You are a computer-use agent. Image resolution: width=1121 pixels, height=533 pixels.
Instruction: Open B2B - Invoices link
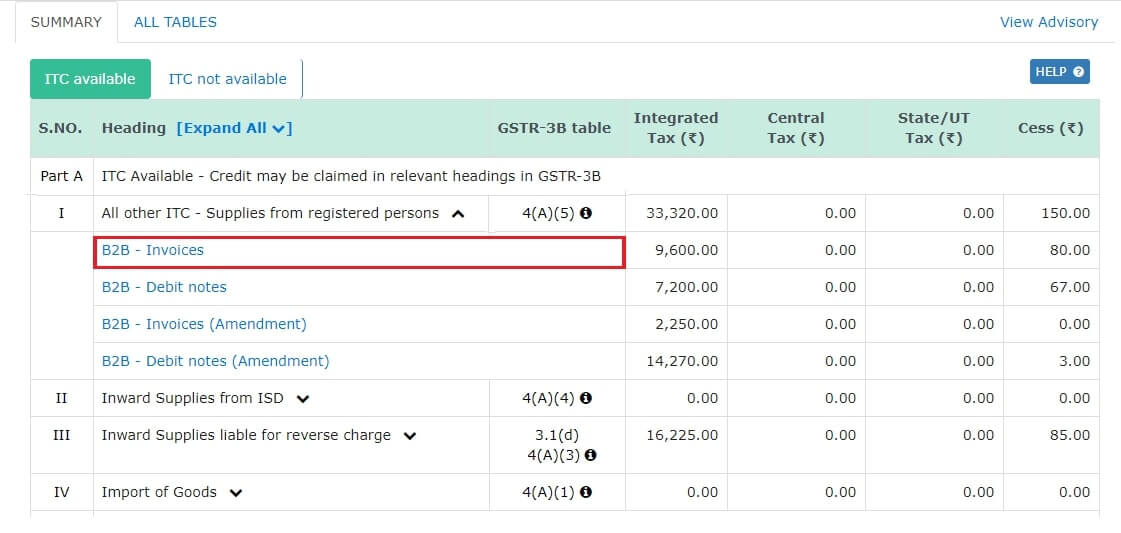153,250
